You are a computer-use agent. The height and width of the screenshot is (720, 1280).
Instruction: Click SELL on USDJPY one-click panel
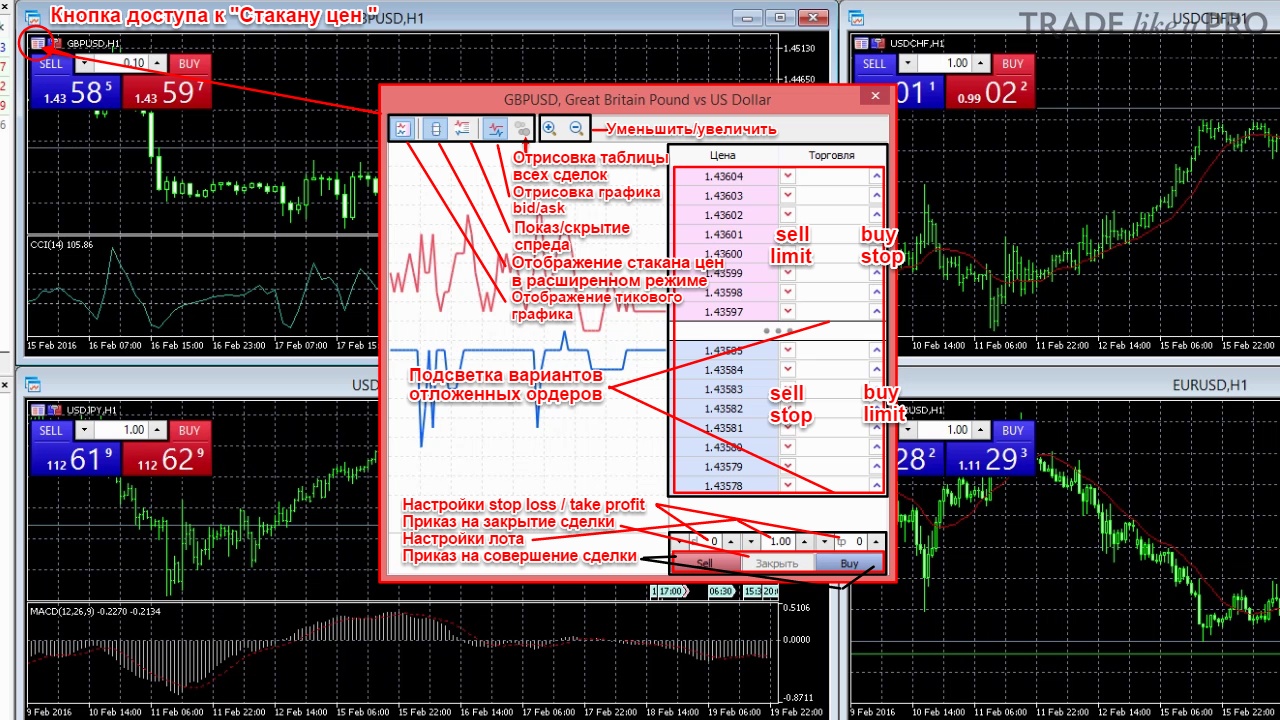(51, 430)
